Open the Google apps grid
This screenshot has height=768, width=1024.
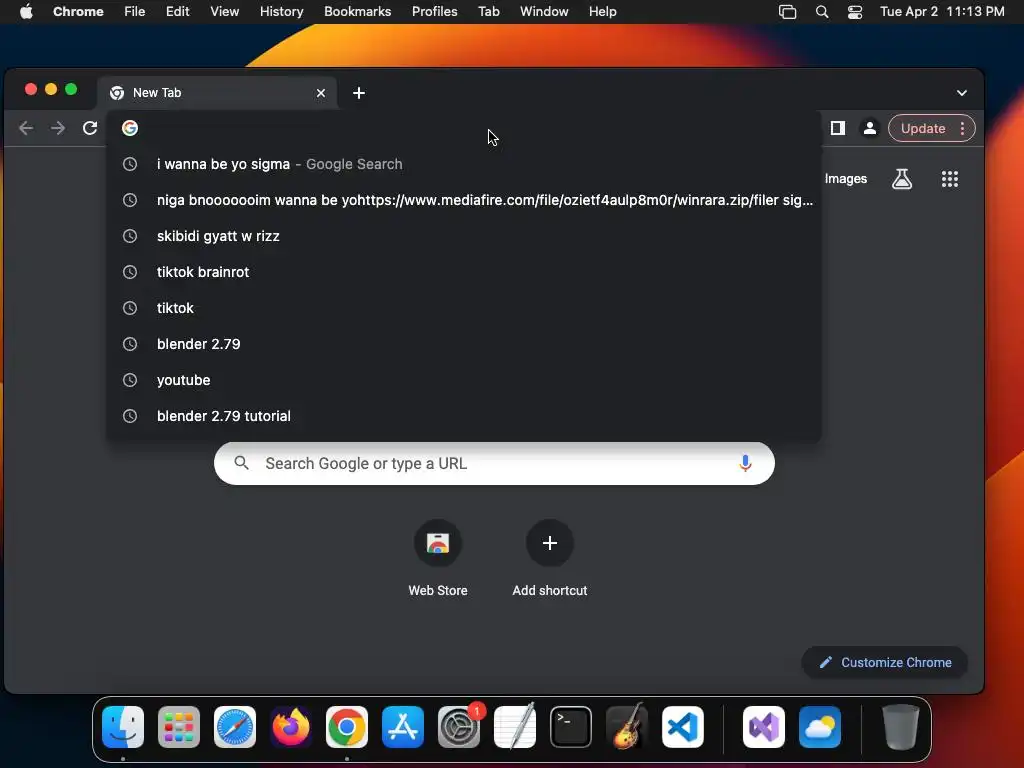tap(950, 178)
